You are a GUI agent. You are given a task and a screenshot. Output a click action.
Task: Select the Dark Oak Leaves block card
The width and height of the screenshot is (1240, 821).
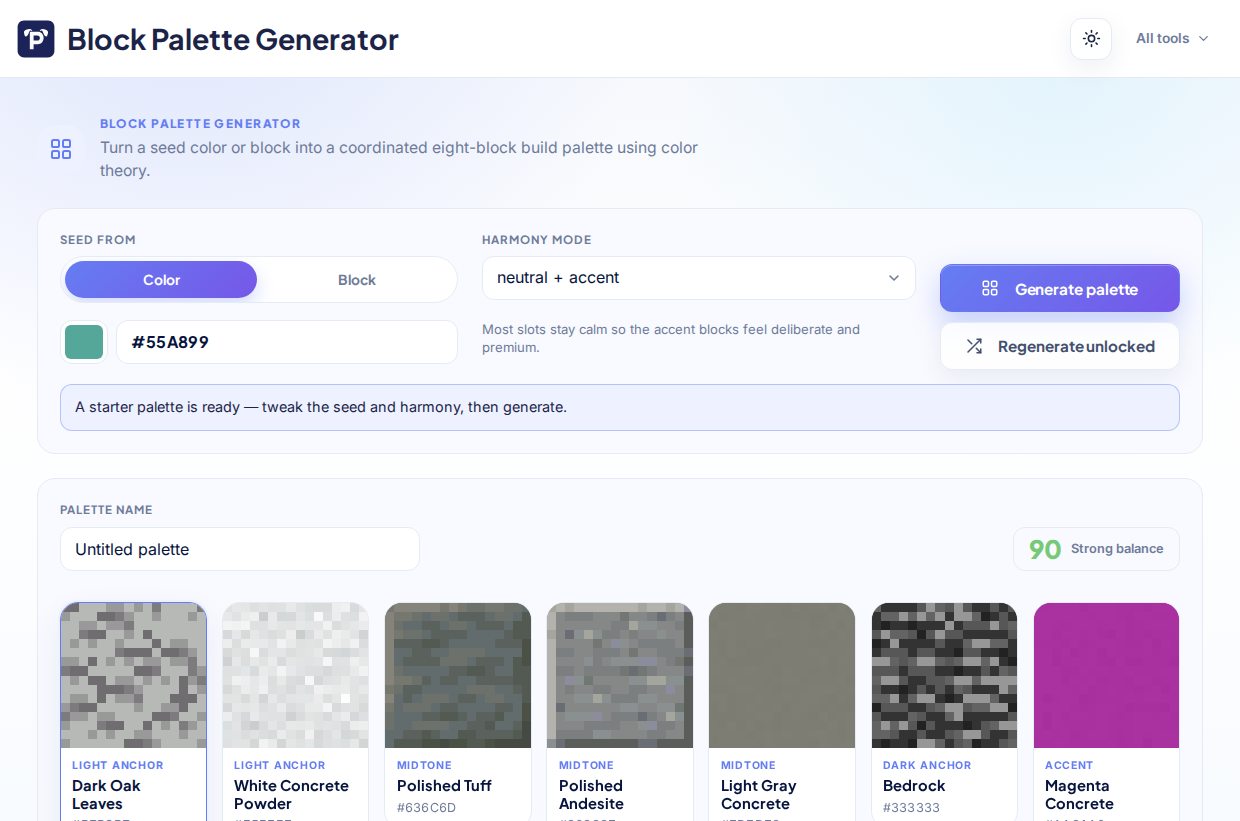tap(133, 711)
